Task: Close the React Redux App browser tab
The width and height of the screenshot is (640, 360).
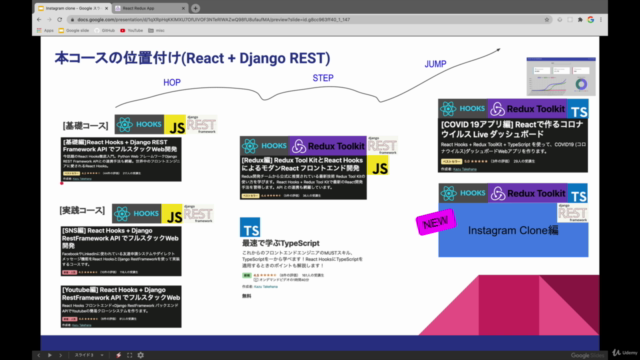Action: tap(183, 8)
